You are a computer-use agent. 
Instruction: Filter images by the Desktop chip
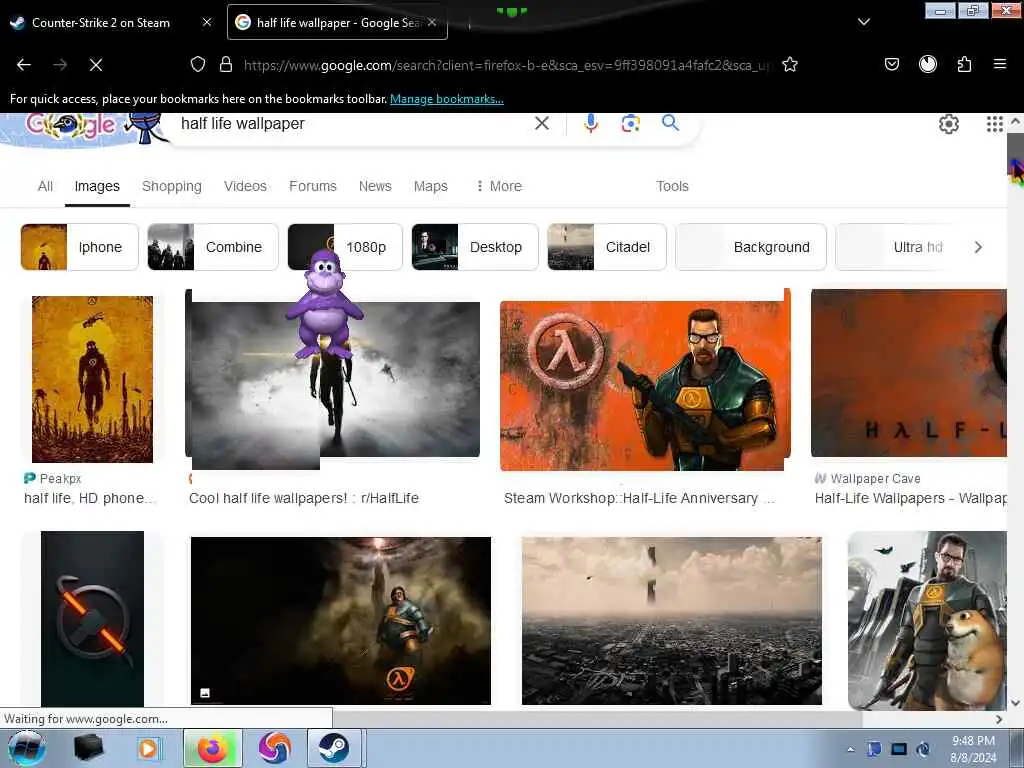coord(475,247)
